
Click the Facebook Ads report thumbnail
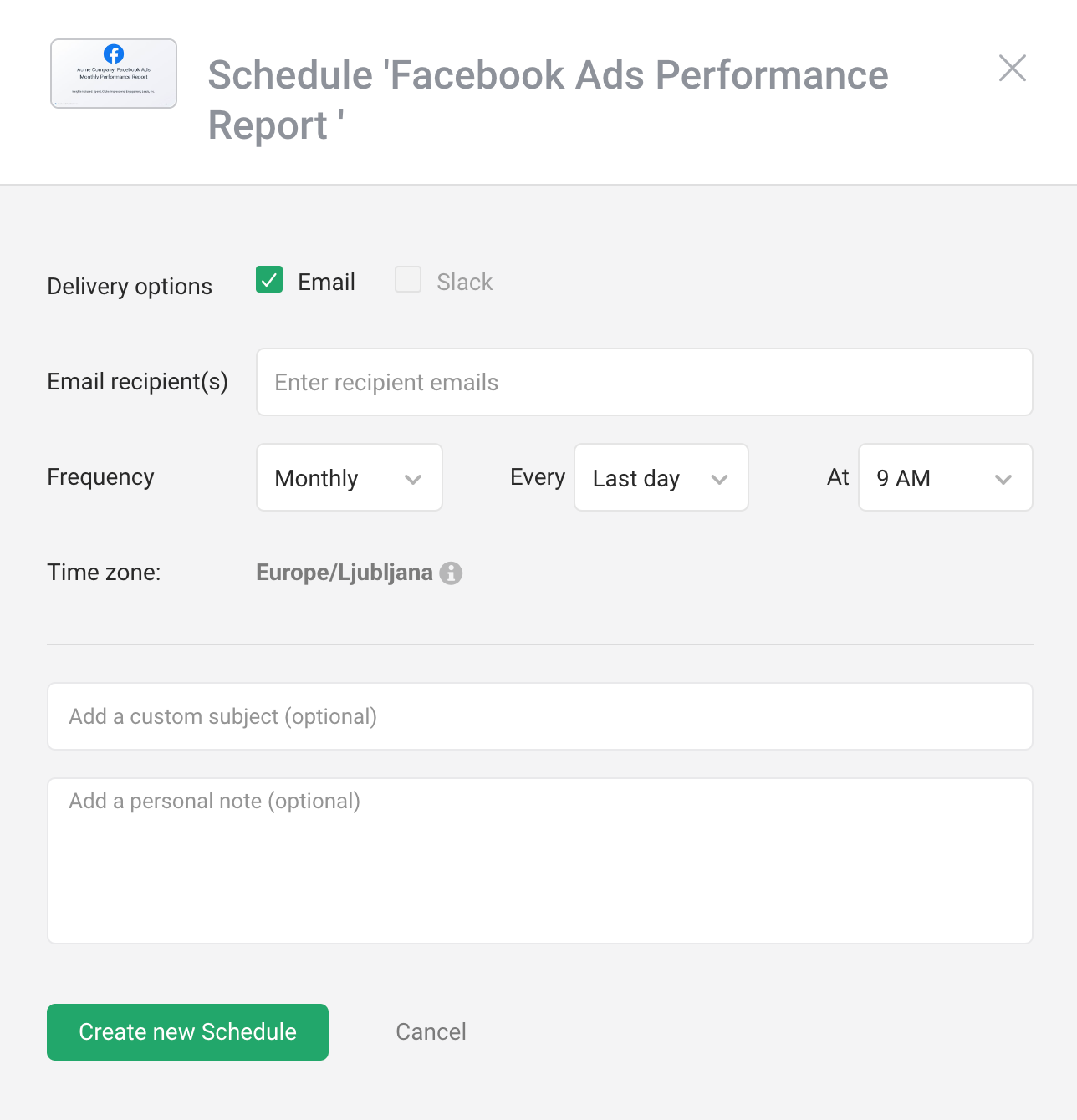click(113, 74)
